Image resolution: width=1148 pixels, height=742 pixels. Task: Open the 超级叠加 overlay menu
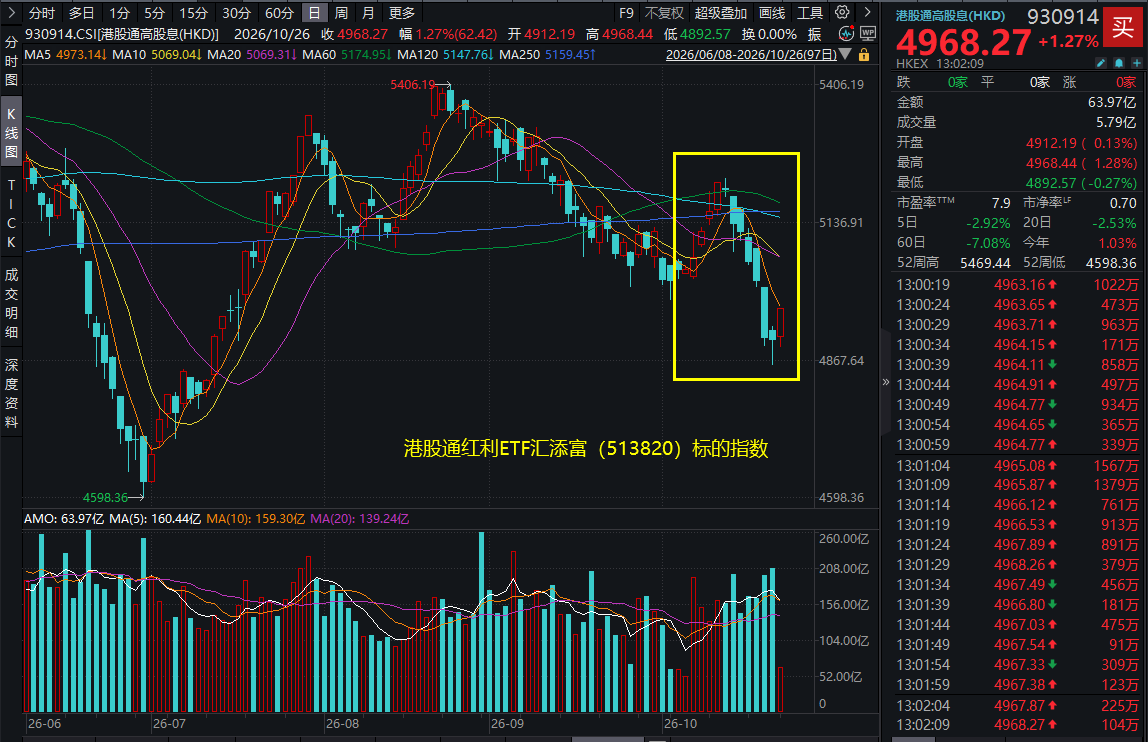720,12
